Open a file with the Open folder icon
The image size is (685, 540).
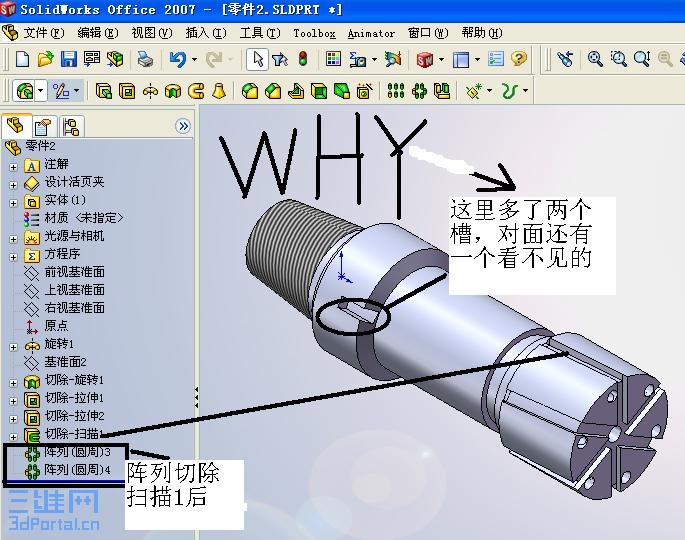pos(45,59)
